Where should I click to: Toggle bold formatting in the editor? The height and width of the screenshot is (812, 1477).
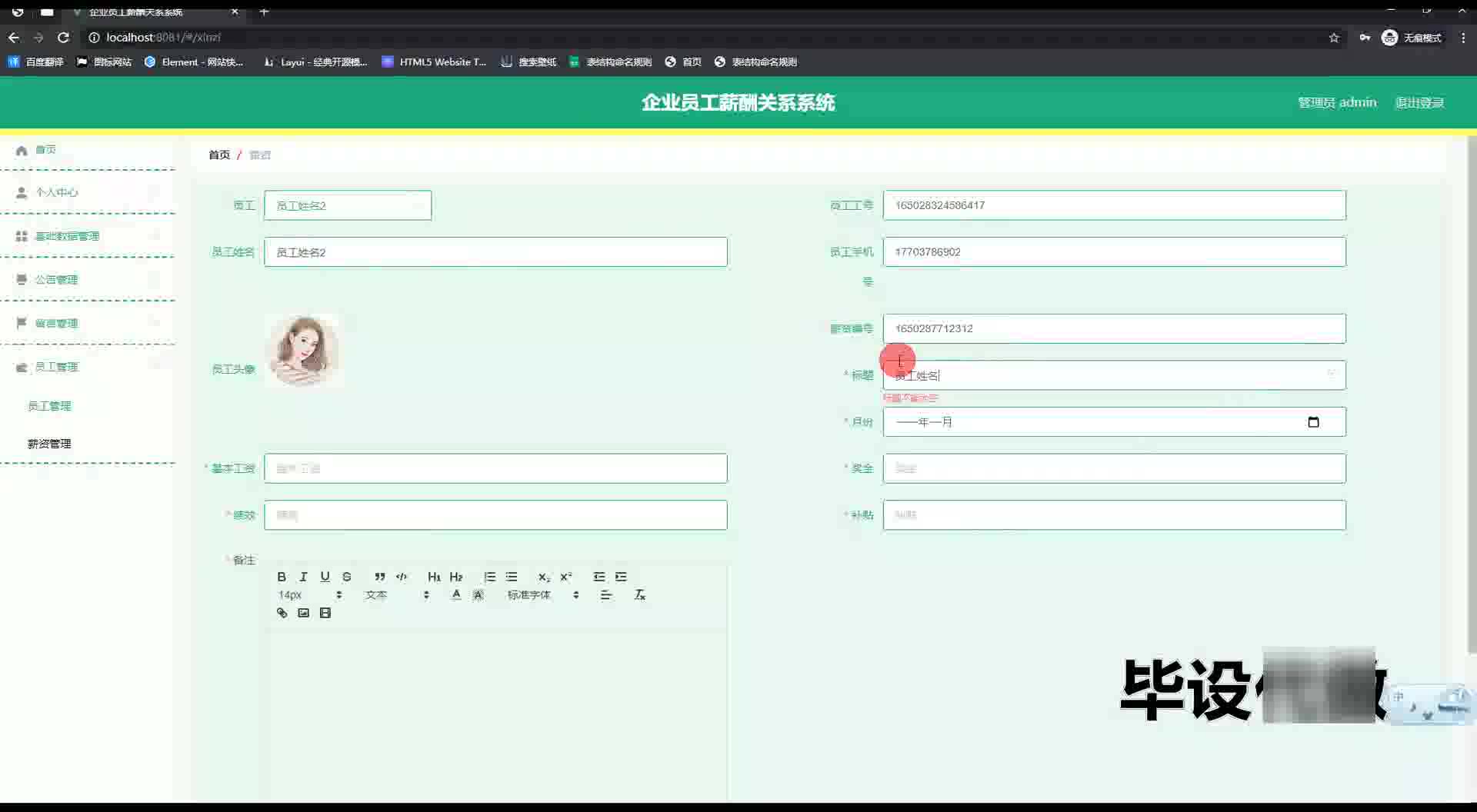click(282, 577)
